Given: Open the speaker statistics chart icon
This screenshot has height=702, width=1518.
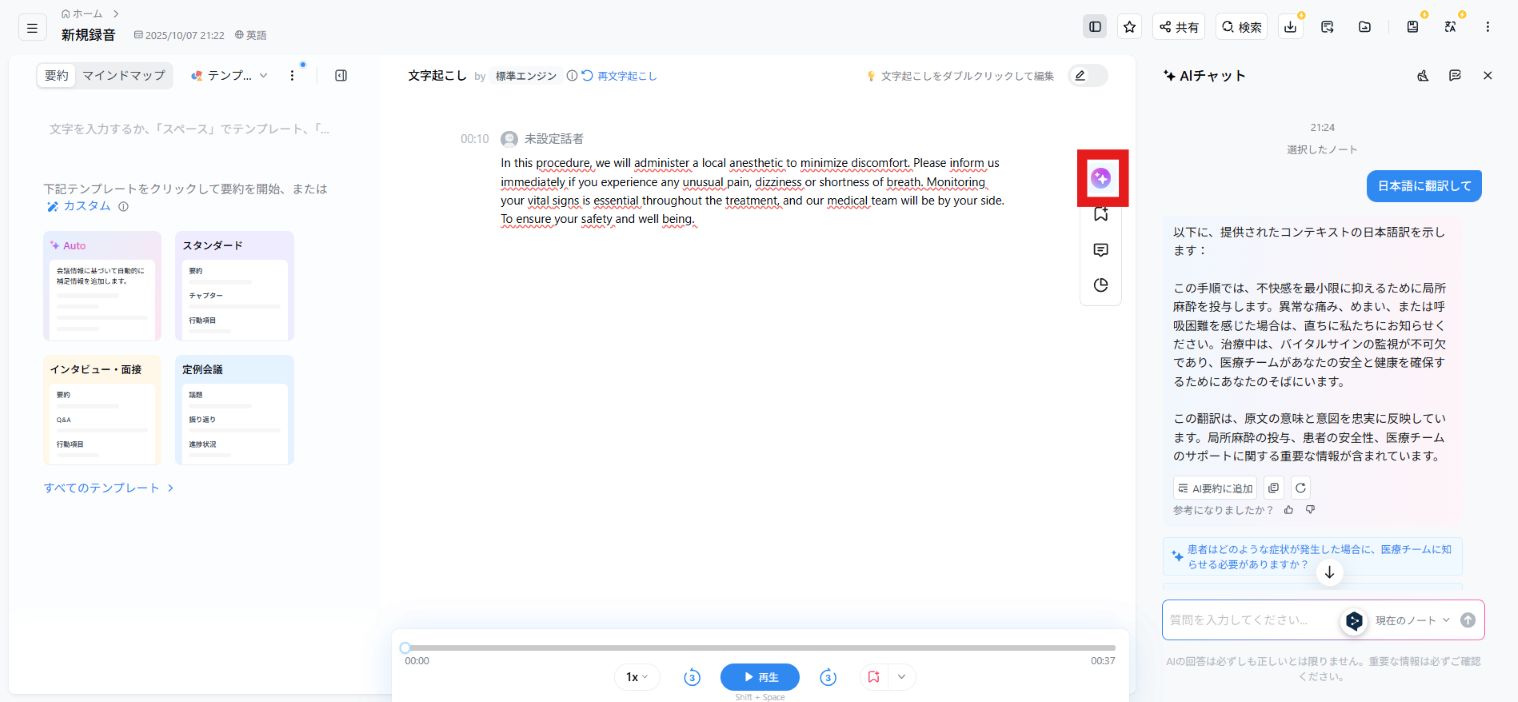Looking at the screenshot, I should click(1101, 285).
